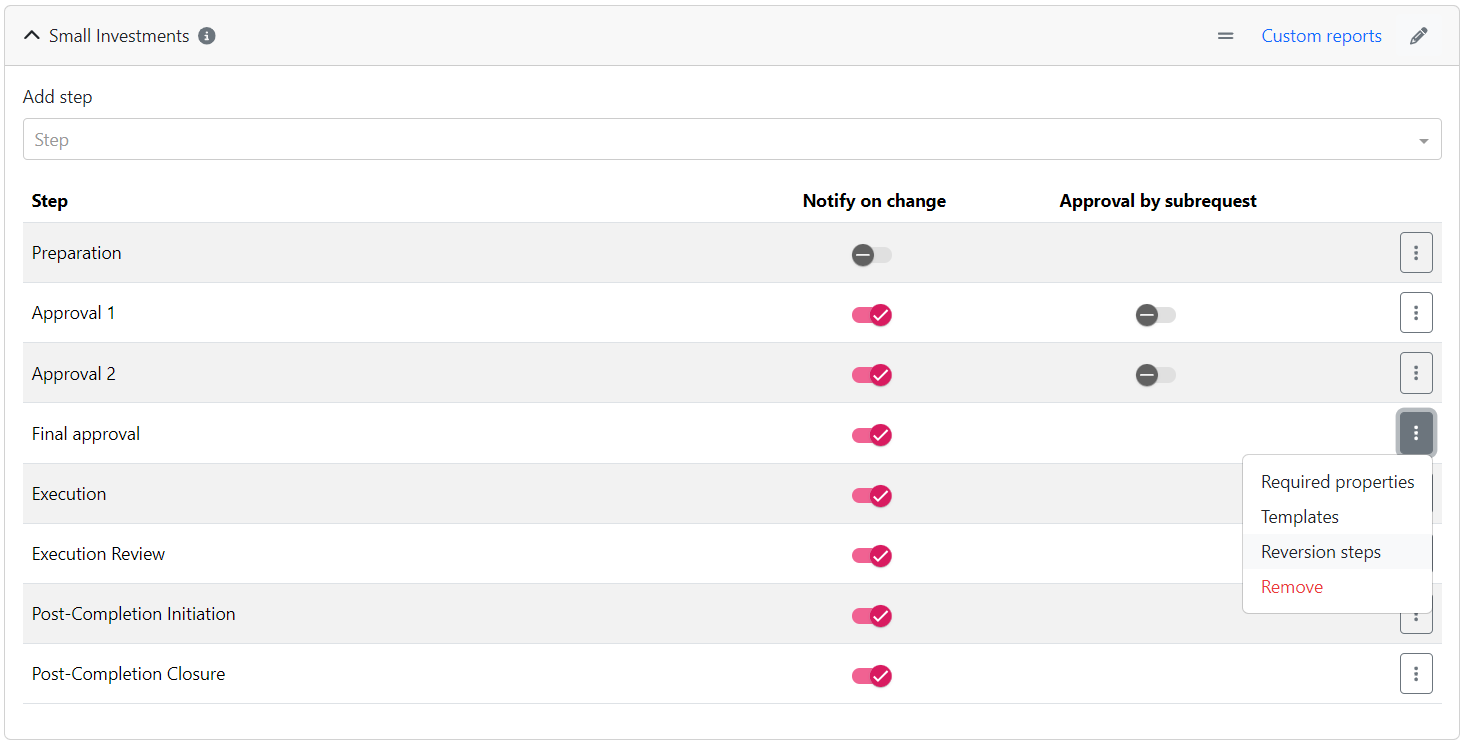Choose Reversion steps in the context menu
Screen dimensions: 1465x744
click(1337, 552)
